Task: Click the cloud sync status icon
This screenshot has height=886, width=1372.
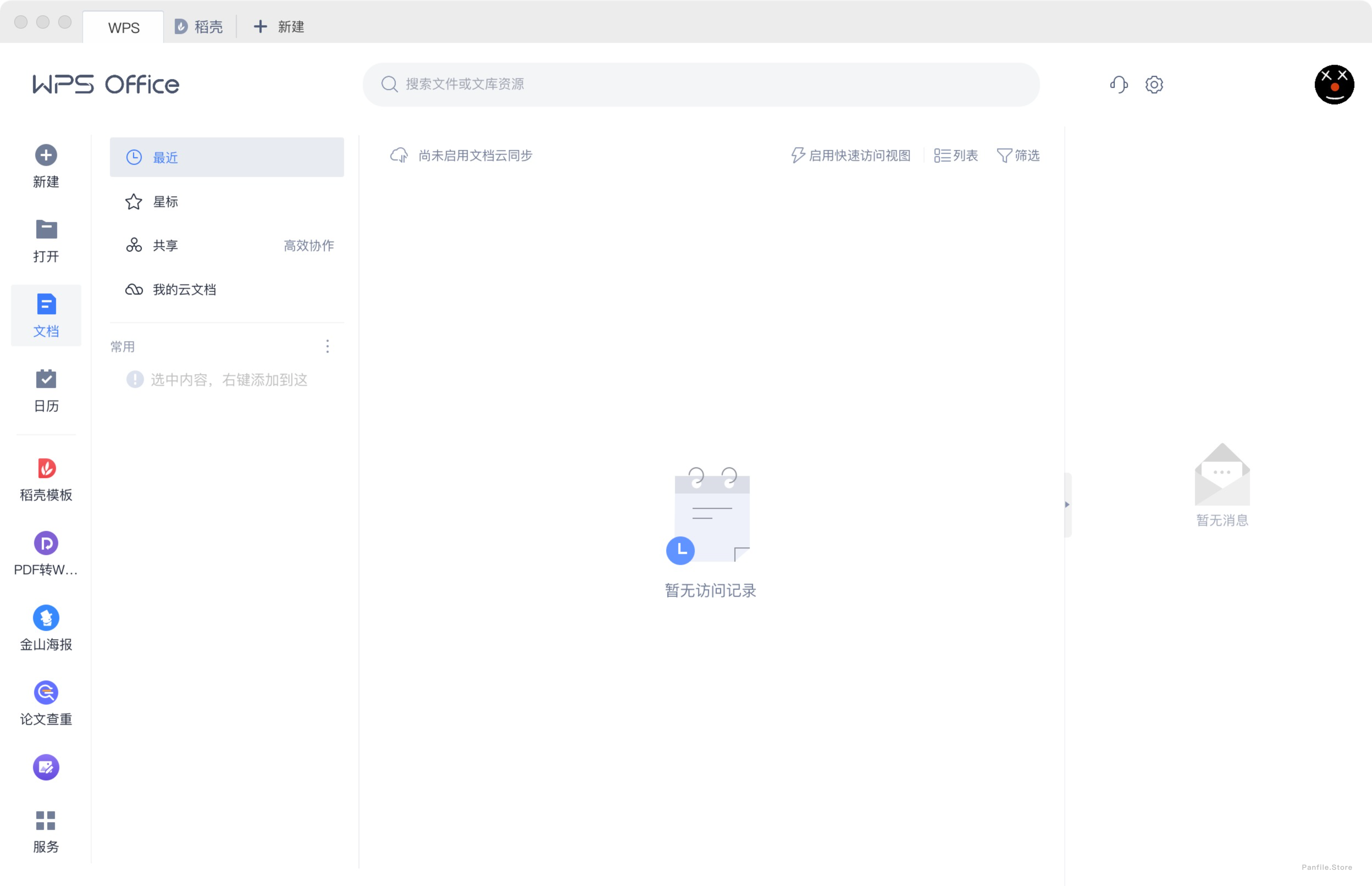Action: pyautogui.click(x=399, y=155)
